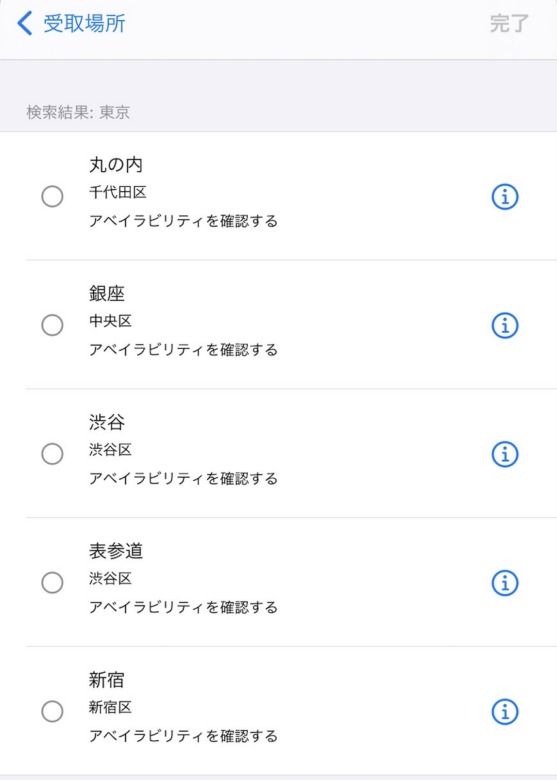This screenshot has height=780, width=557.
Task: Open info for 丸の内 store
Action: pos(505,196)
